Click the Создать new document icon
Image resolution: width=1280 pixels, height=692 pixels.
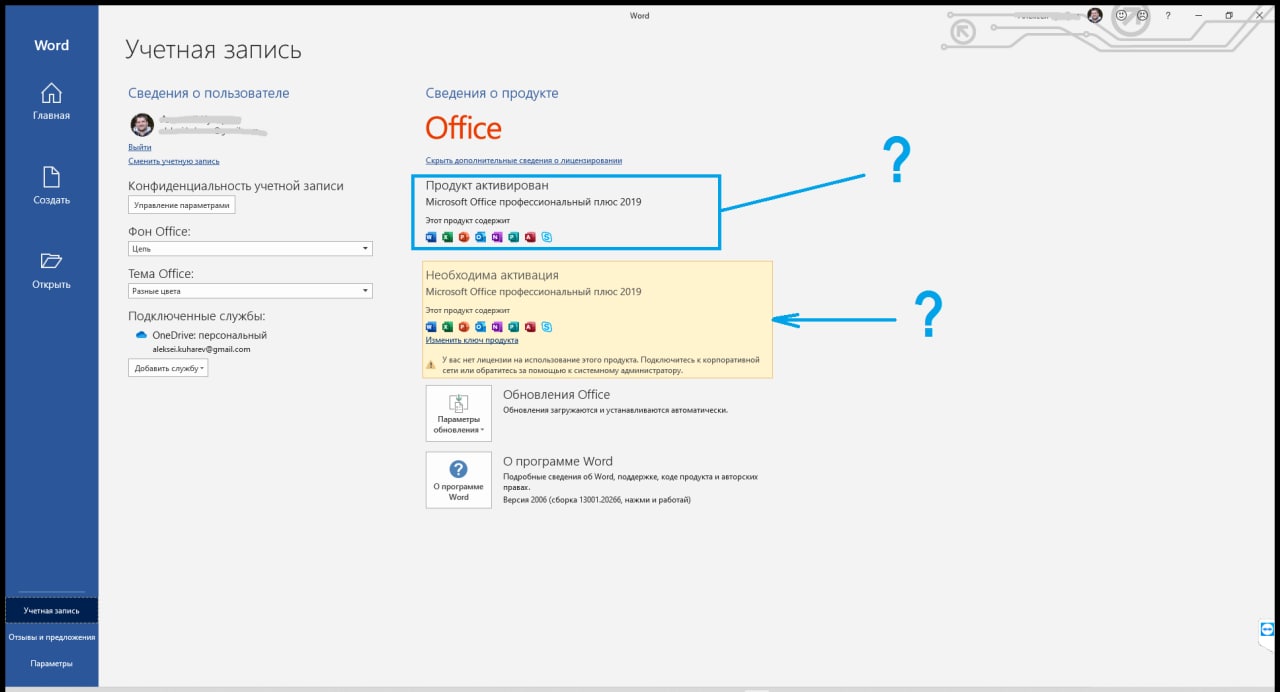51,177
